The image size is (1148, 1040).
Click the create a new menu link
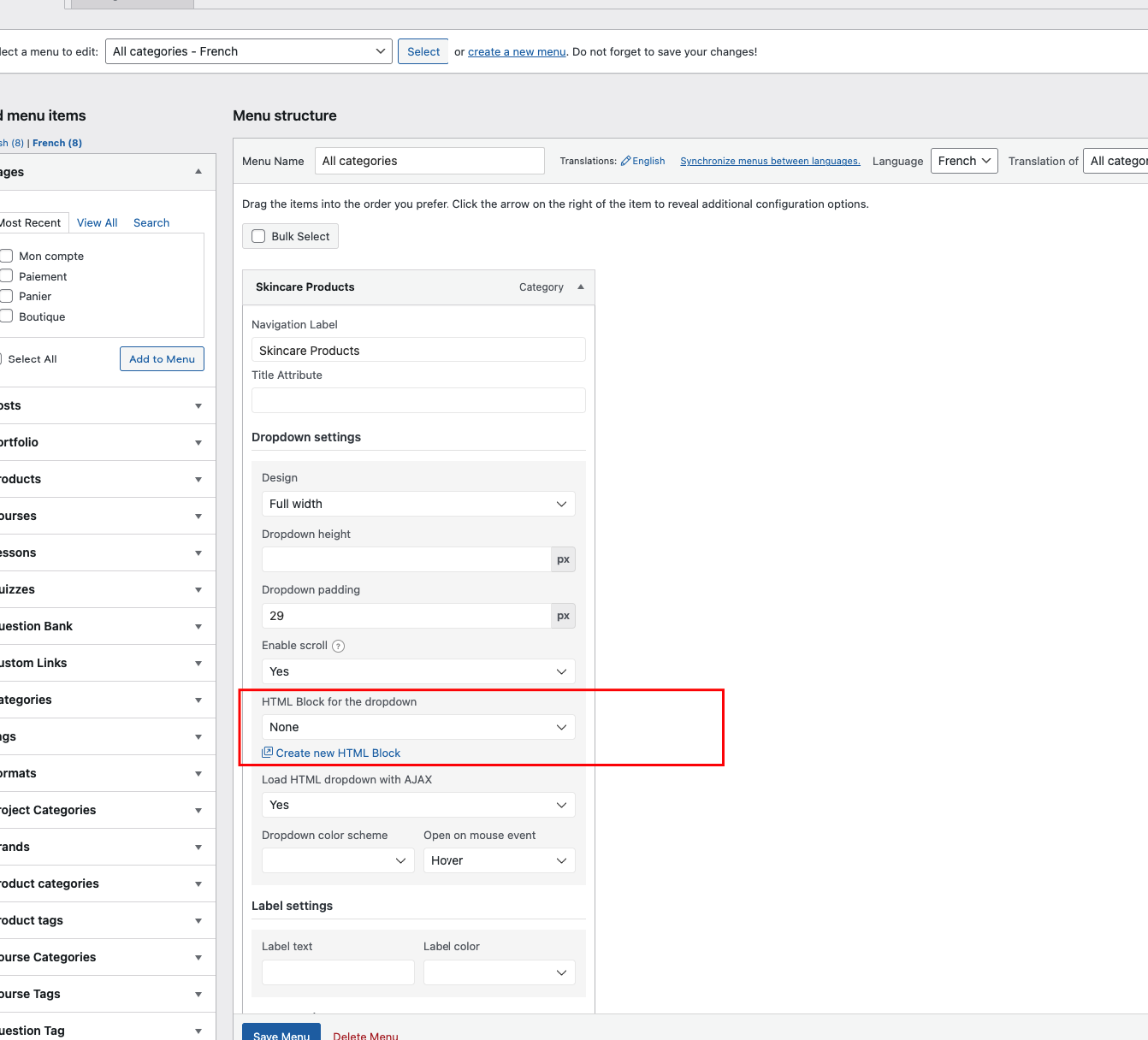point(517,51)
